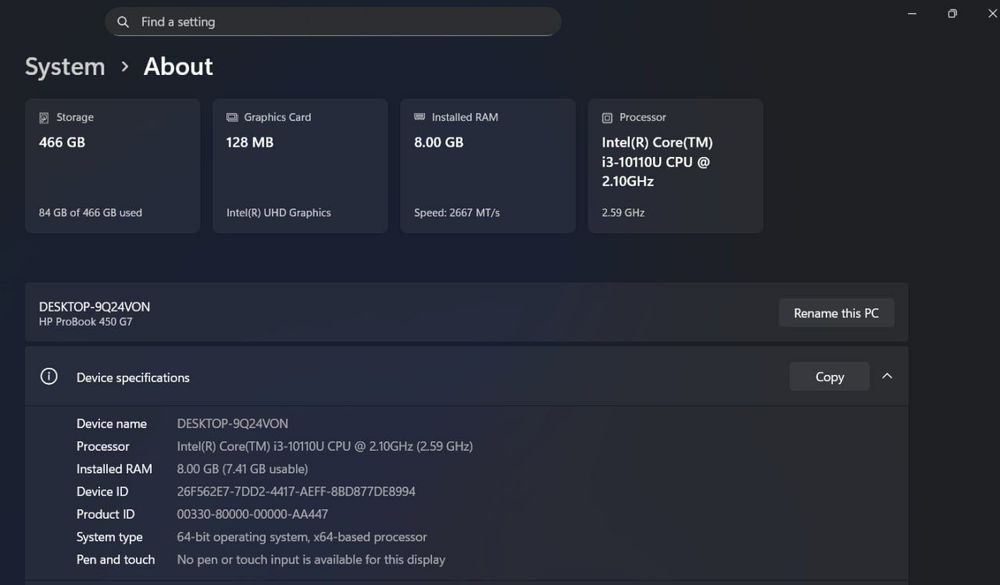Click the Installed RAM memory icon
This screenshot has height=585, width=1000.
[420, 118]
